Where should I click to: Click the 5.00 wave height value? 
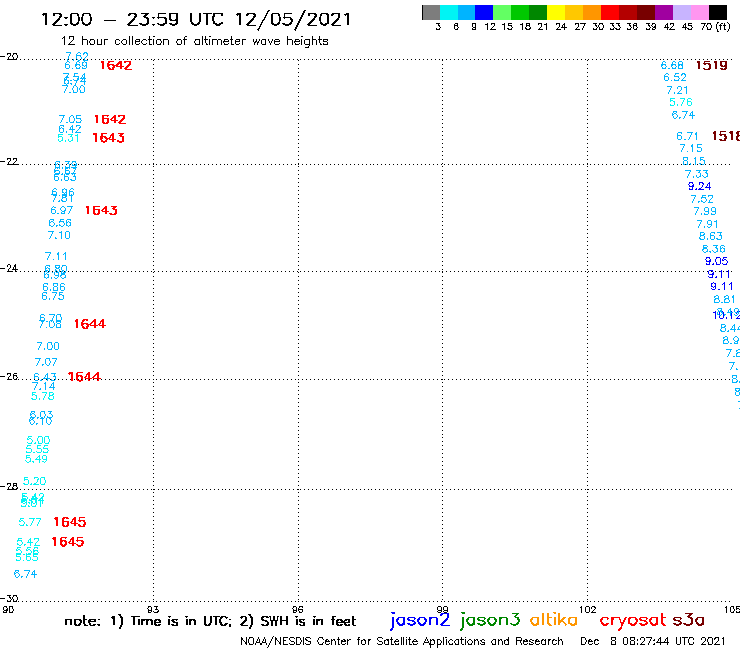click(x=38, y=440)
